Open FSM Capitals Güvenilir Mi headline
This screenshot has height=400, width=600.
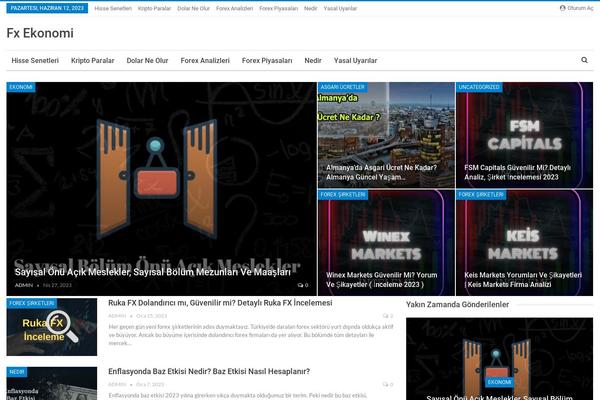point(517,172)
